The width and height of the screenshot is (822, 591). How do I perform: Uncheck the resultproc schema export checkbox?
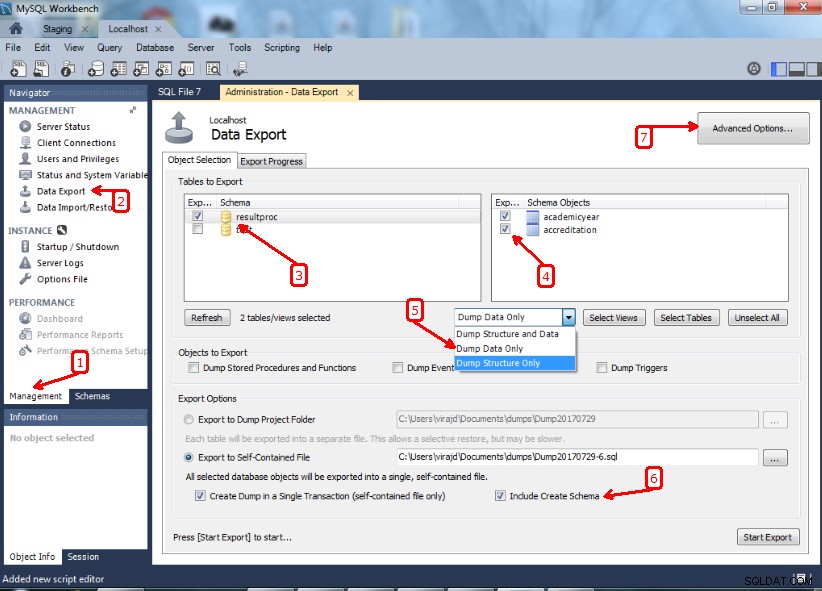pyautogui.click(x=198, y=216)
